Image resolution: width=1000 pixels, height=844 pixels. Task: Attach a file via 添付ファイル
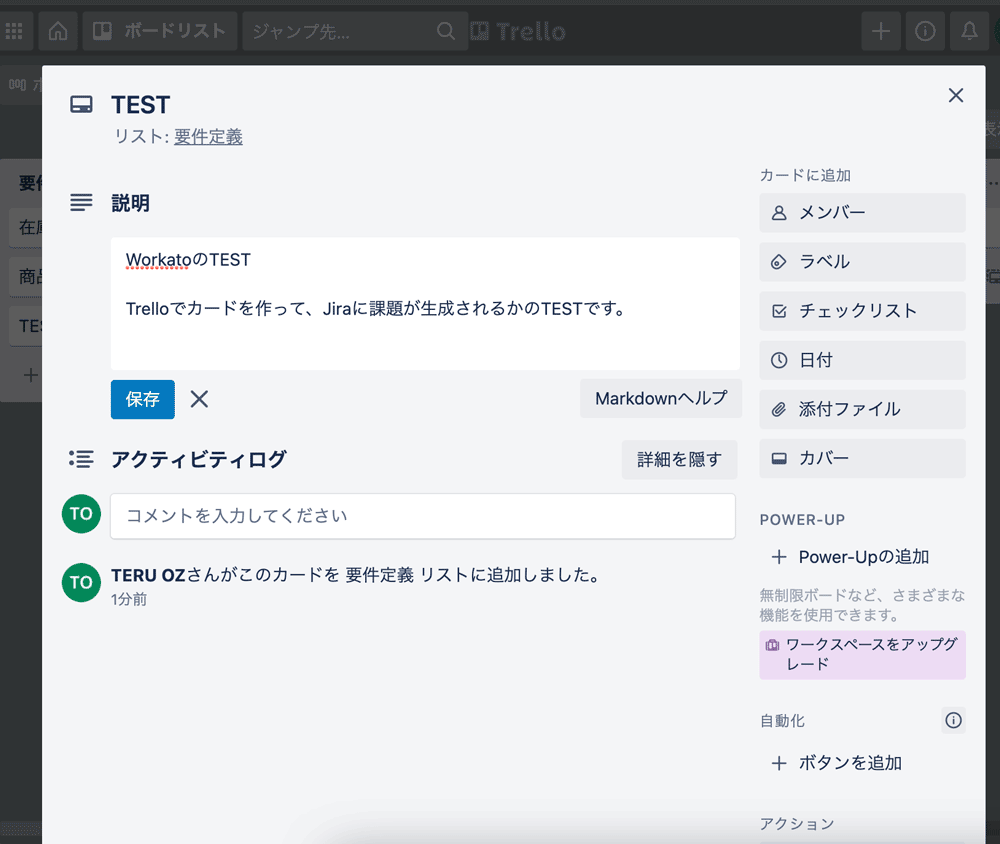pyautogui.click(x=862, y=410)
